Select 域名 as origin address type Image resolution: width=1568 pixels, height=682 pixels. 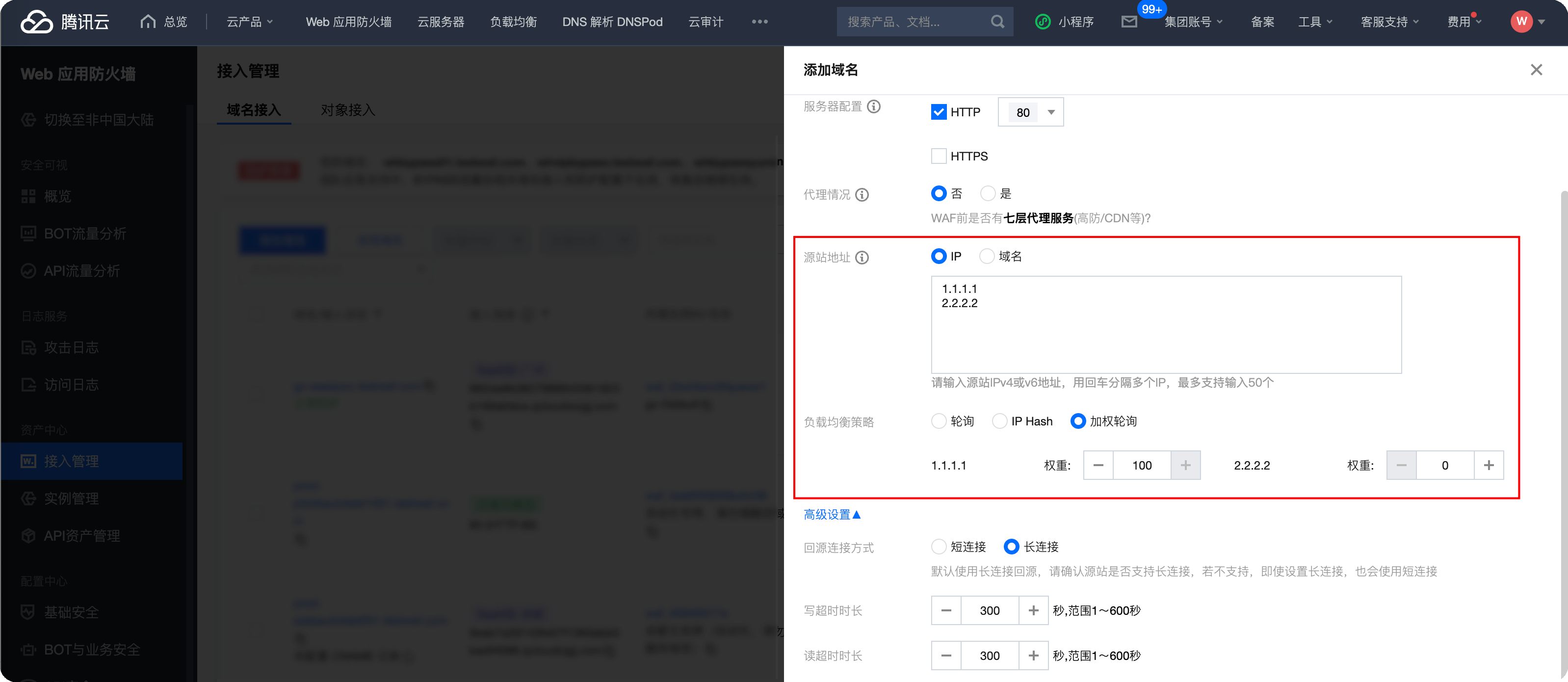(987, 256)
